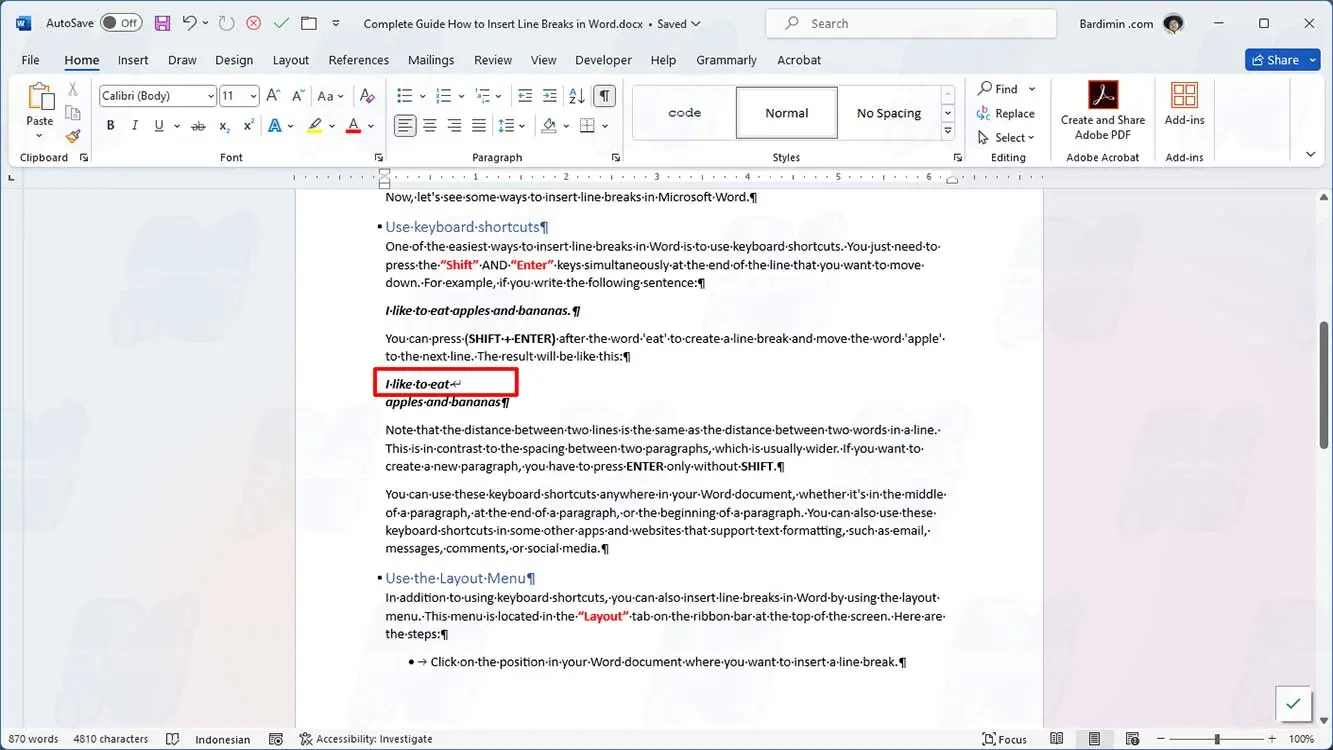
Task: Toggle Focus mode in status bar
Action: (x=1004, y=739)
